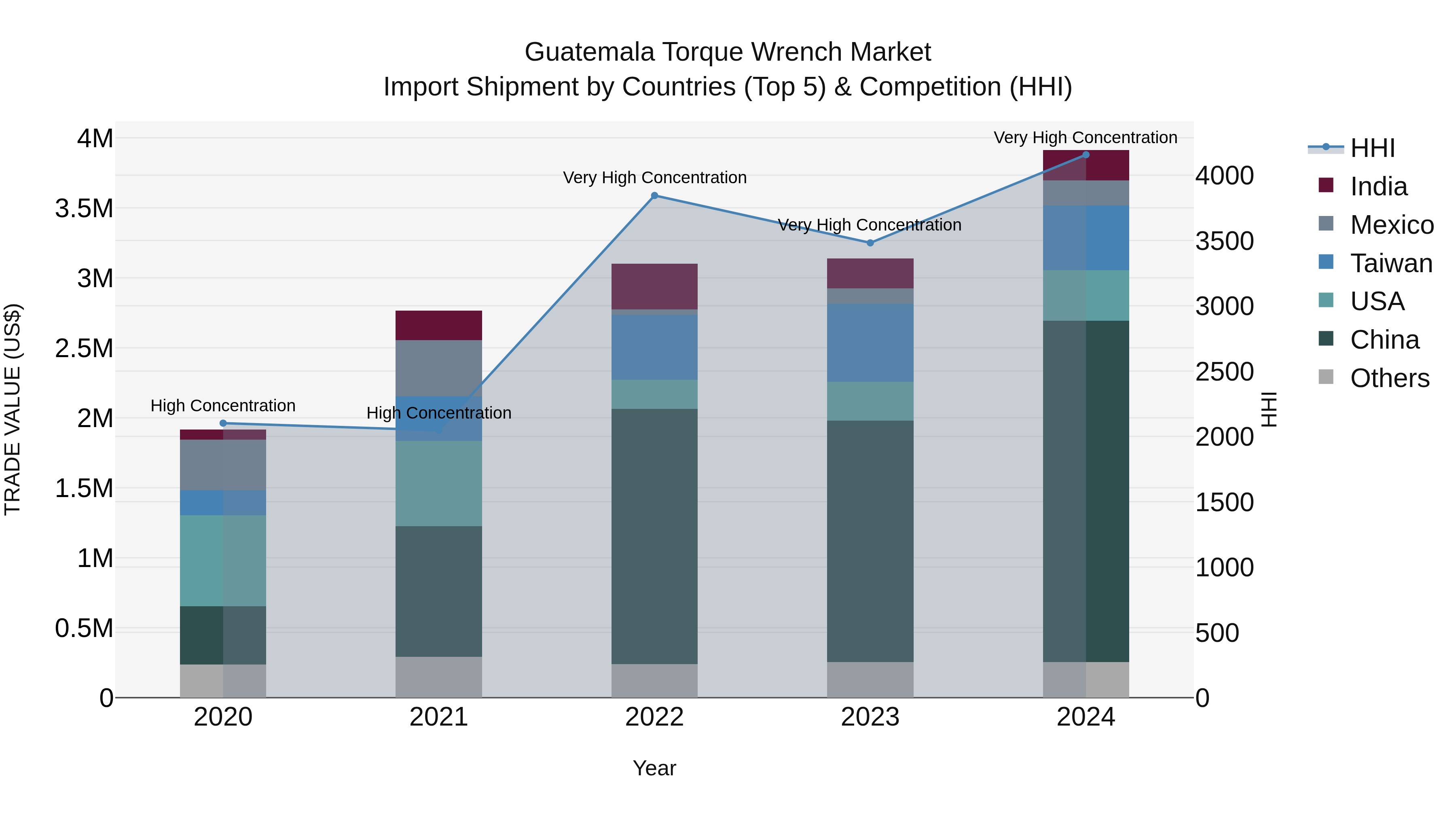Select the 2022 HHI data point
1456x819 pixels.
click(654, 196)
